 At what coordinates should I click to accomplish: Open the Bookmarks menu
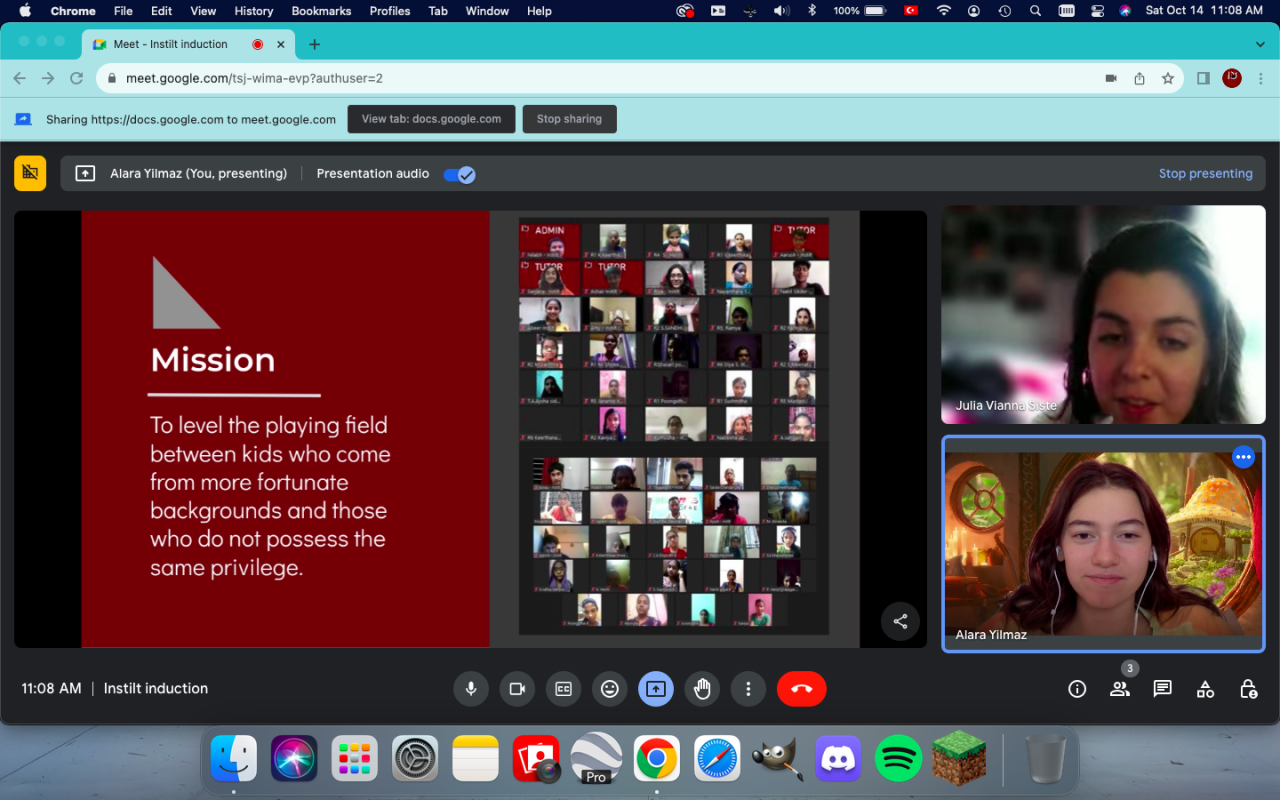pos(321,11)
